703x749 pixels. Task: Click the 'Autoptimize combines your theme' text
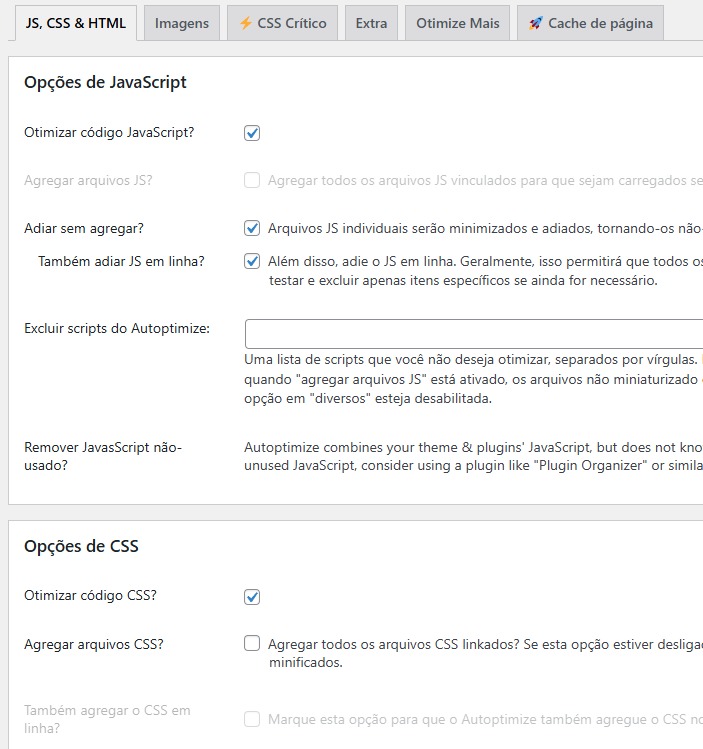coord(473,456)
